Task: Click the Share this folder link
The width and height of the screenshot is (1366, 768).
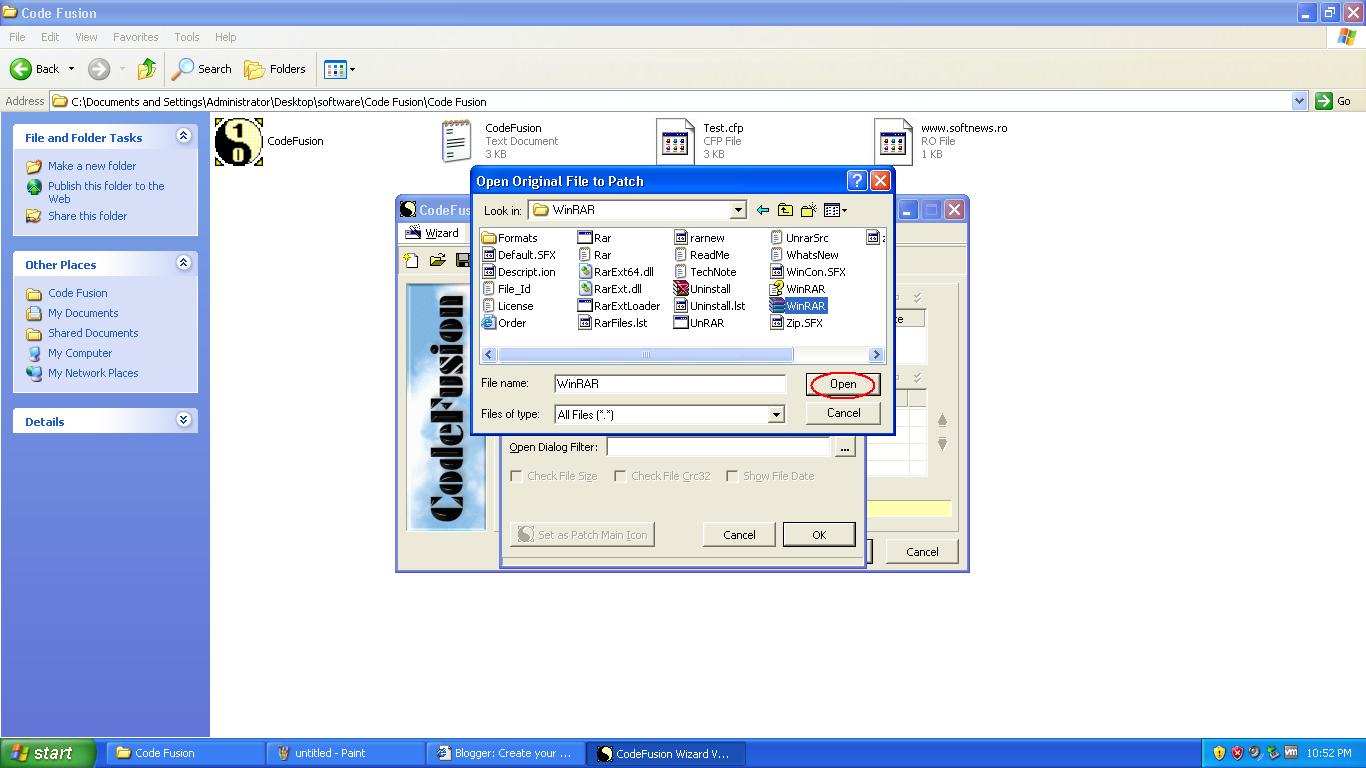Action: pos(88,216)
